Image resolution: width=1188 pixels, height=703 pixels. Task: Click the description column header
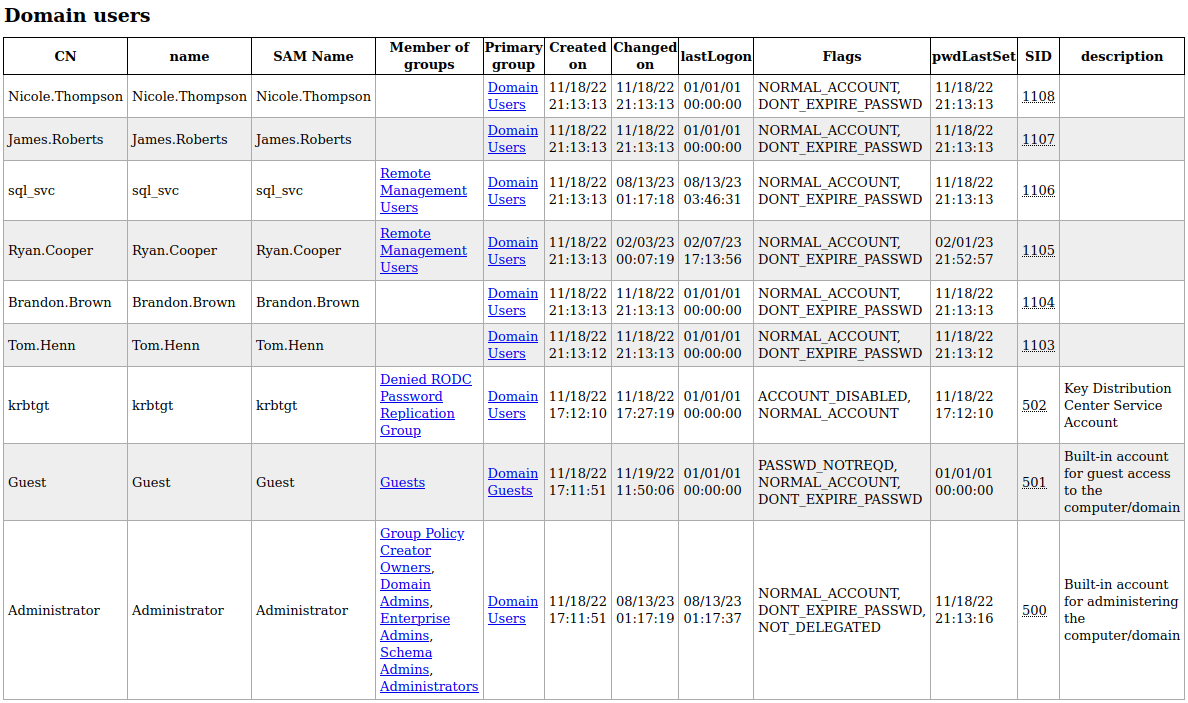tap(1122, 56)
